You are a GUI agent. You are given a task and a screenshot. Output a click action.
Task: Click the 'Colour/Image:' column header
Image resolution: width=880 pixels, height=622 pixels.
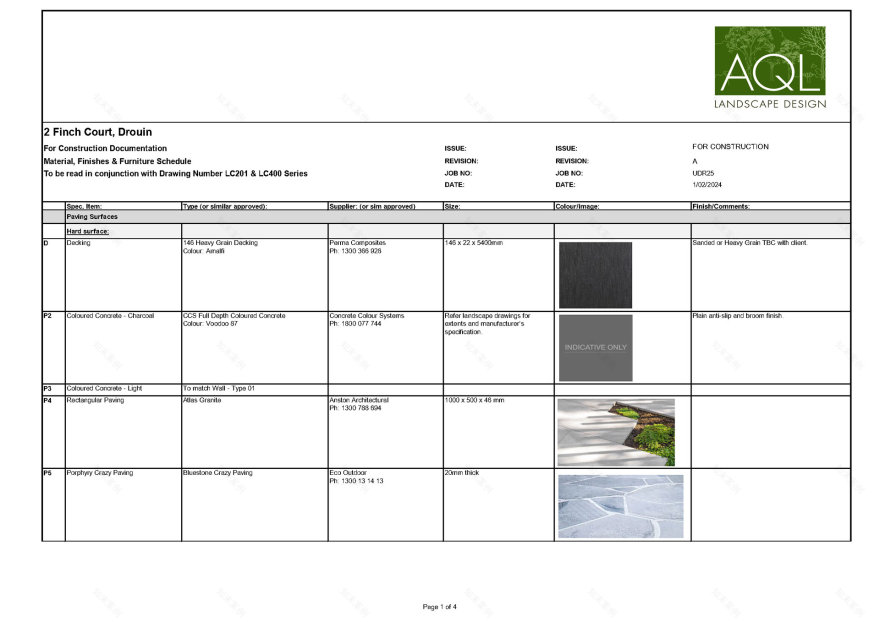tap(576, 206)
